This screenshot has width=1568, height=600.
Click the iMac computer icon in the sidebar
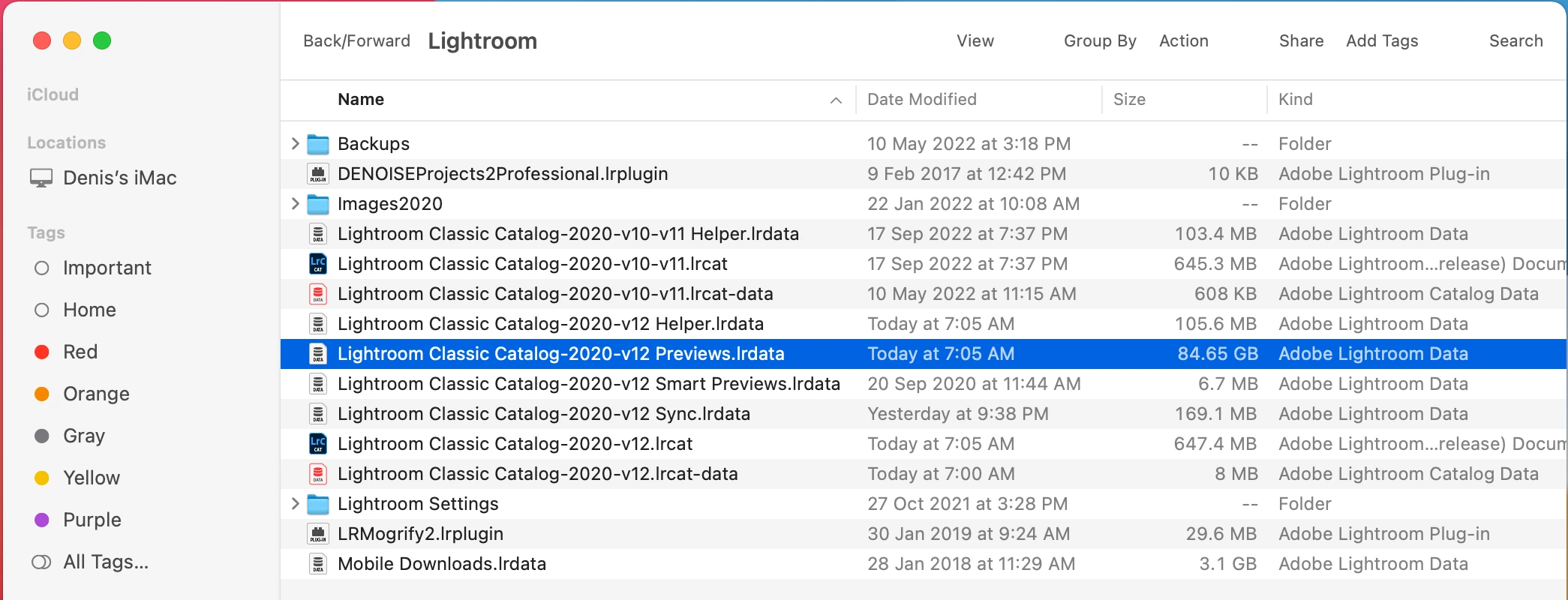41,178
